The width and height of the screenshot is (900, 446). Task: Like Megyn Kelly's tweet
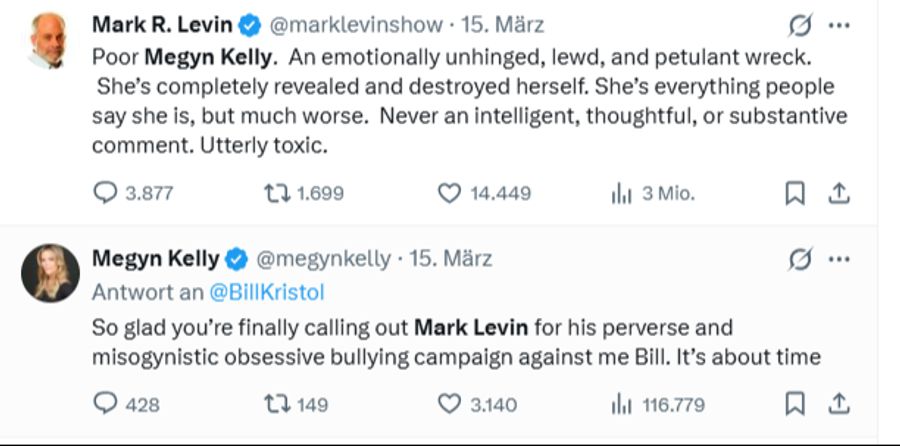(450, 404)
